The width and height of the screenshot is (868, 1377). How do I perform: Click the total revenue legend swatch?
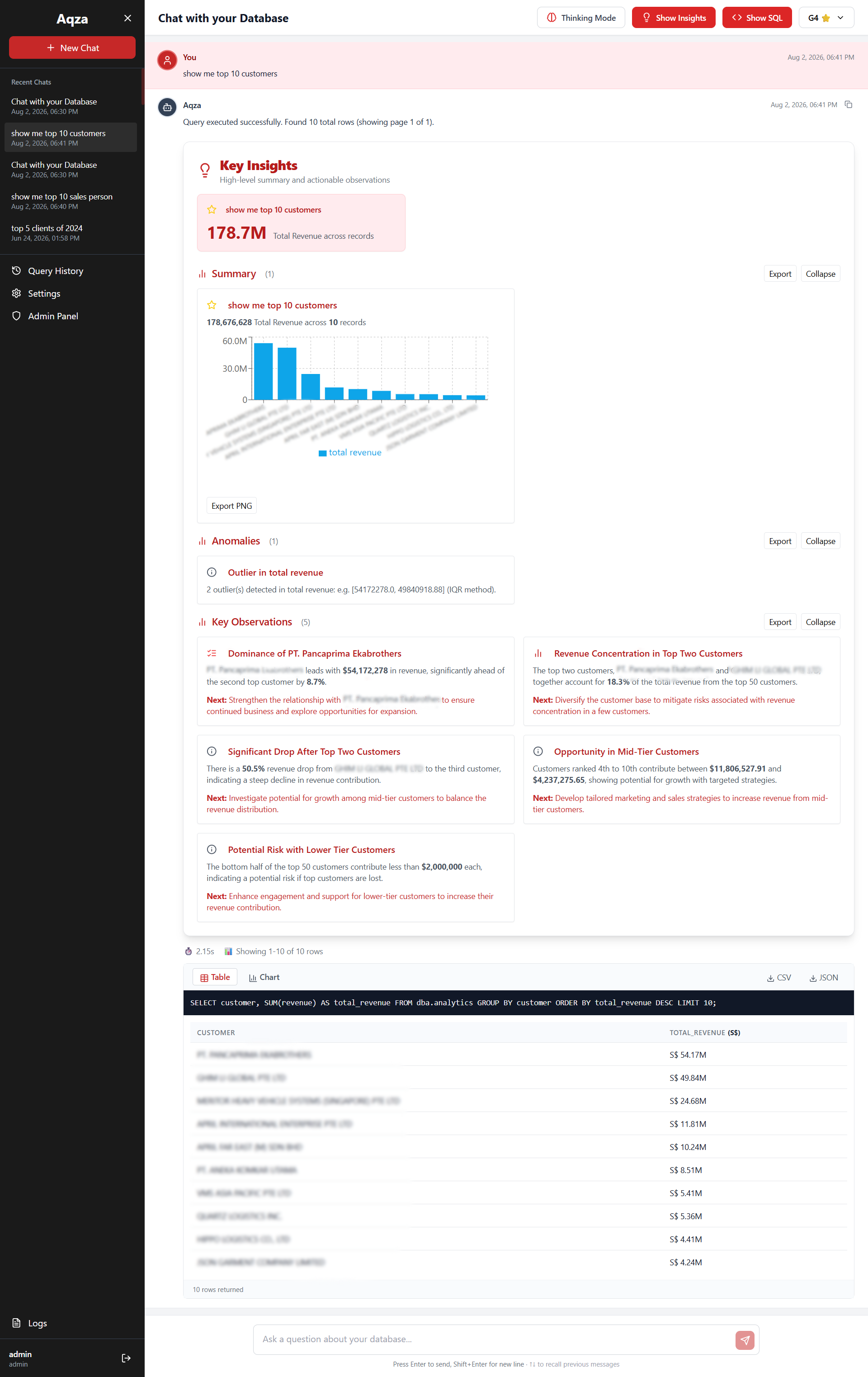tap(322, 453)
